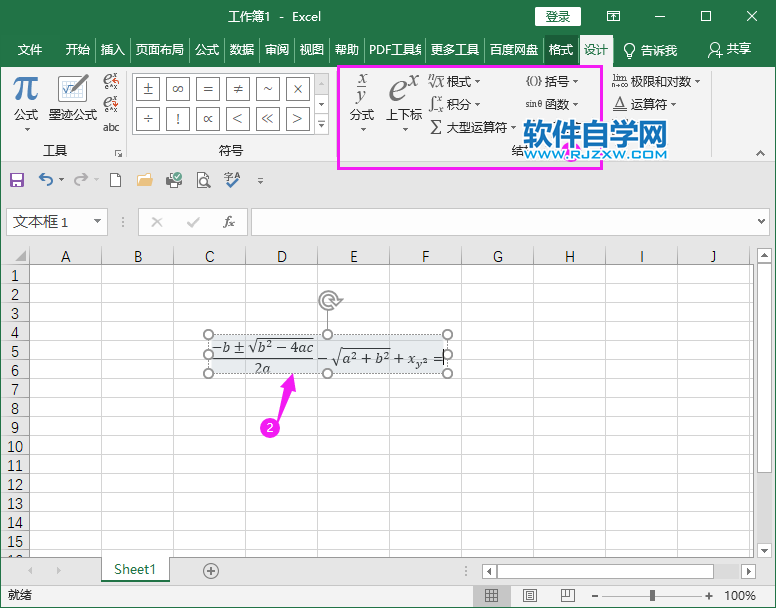Select the professional equation format option
The width and height of the screenshot is (776, 608).
pos(111,81)
